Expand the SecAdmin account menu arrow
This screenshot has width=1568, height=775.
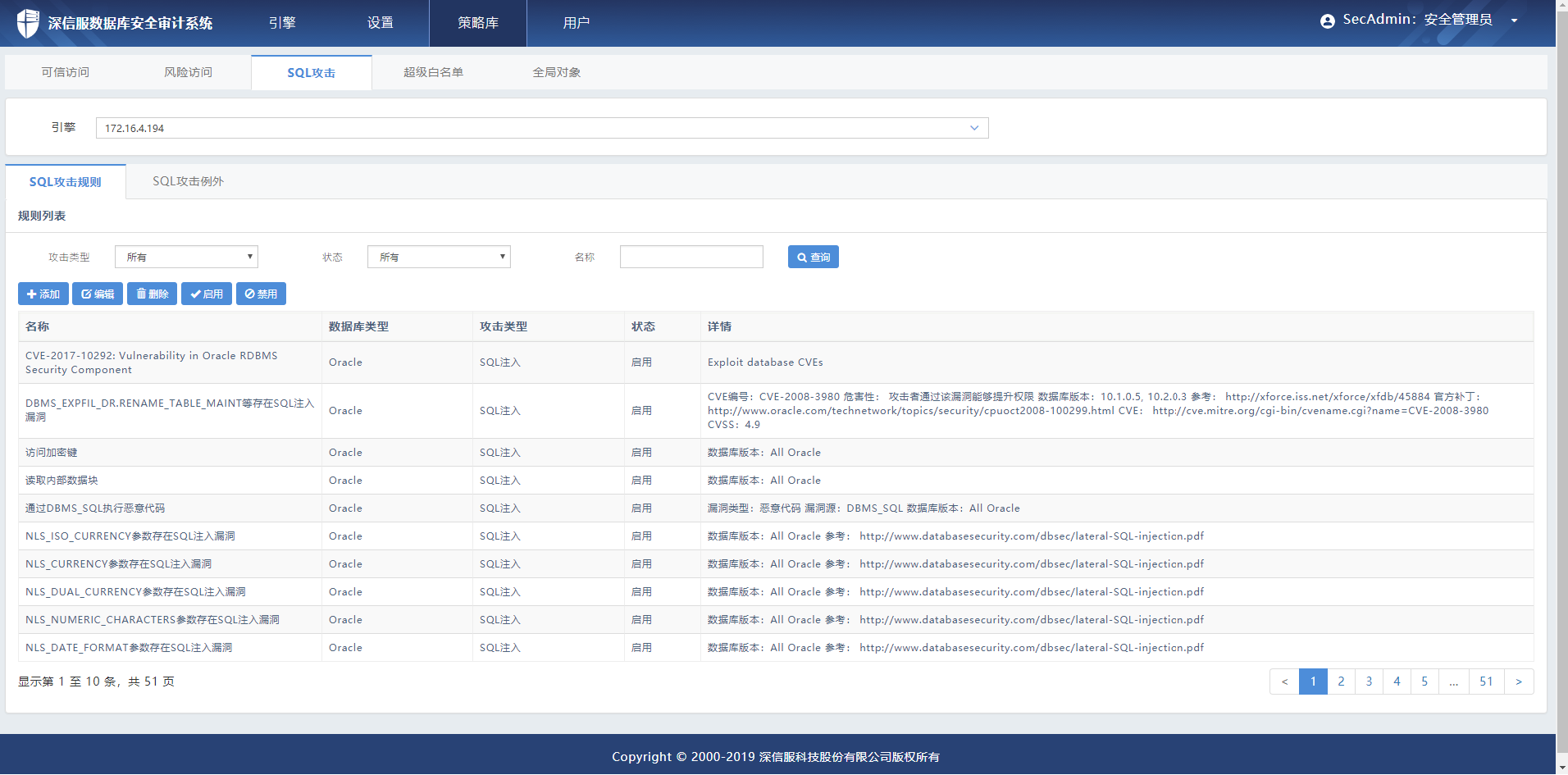pyautogui.click(x=1514, y=21)
